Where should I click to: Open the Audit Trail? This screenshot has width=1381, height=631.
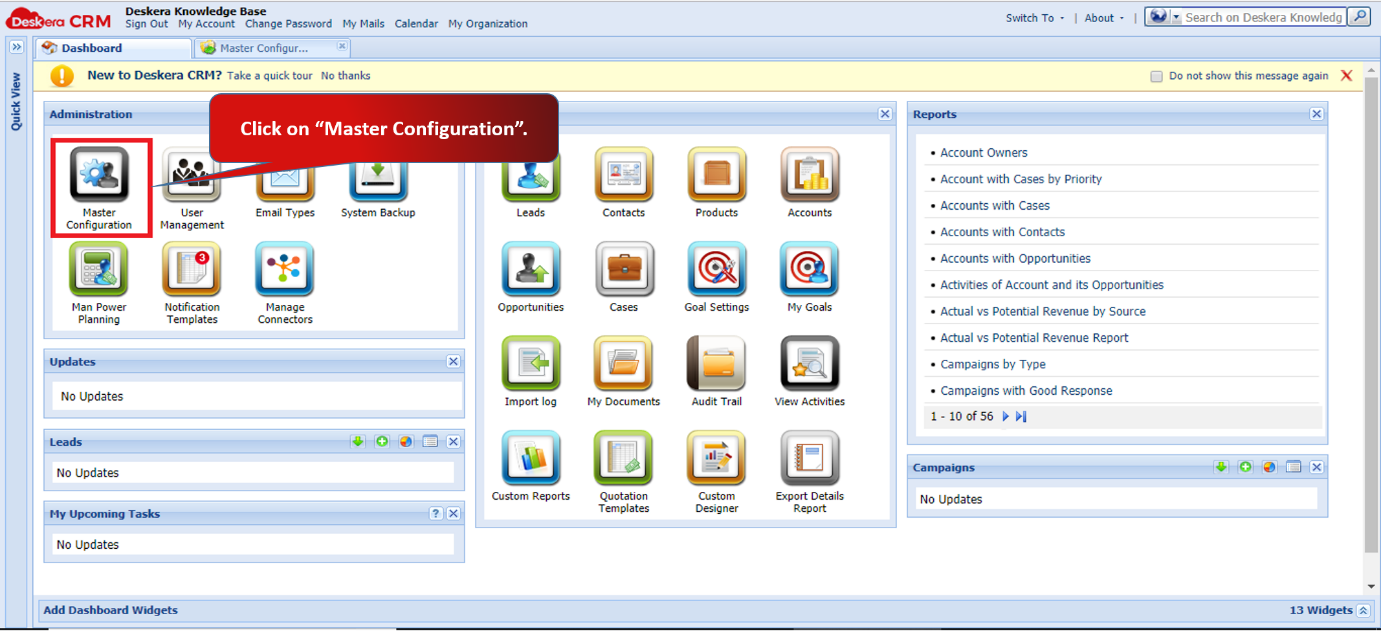pos(717,365)
